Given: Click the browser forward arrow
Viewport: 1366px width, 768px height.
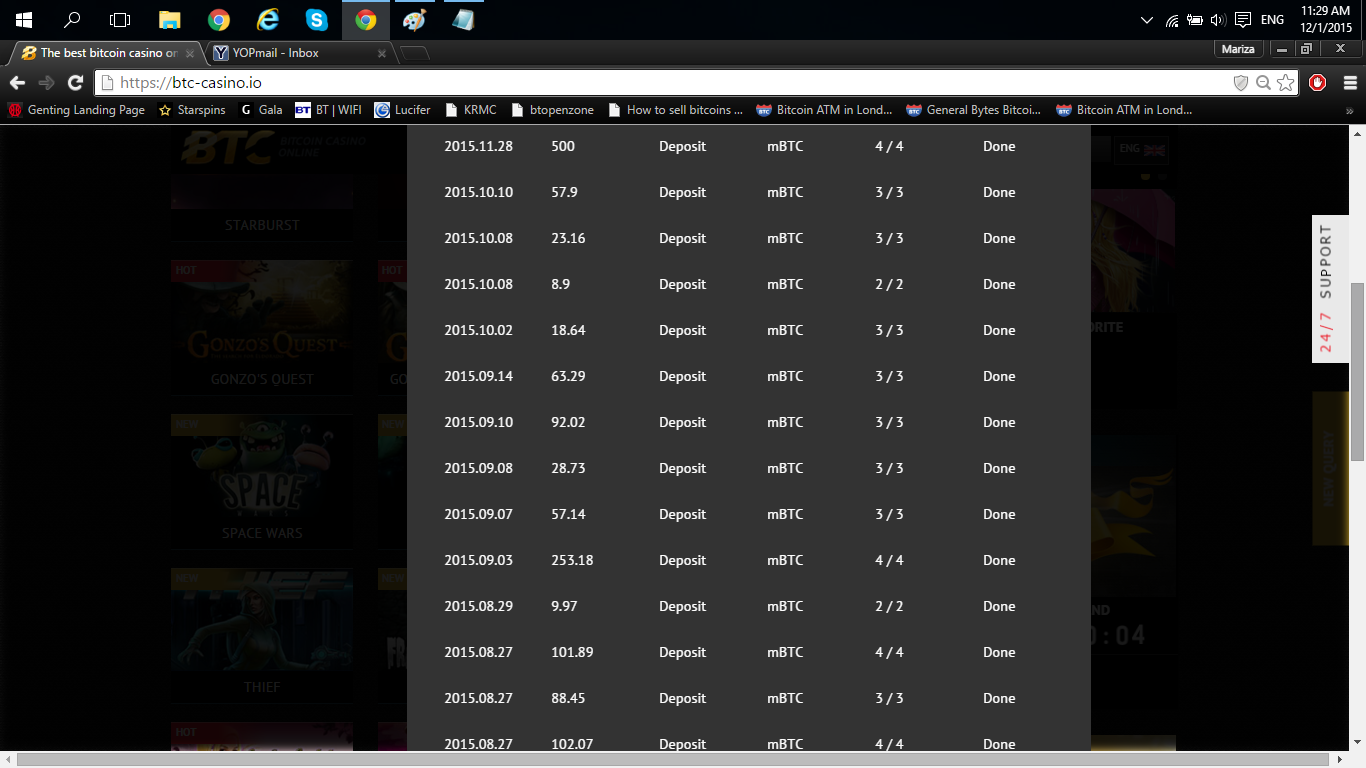Looking at the screenshot, I should coord(46,83).
